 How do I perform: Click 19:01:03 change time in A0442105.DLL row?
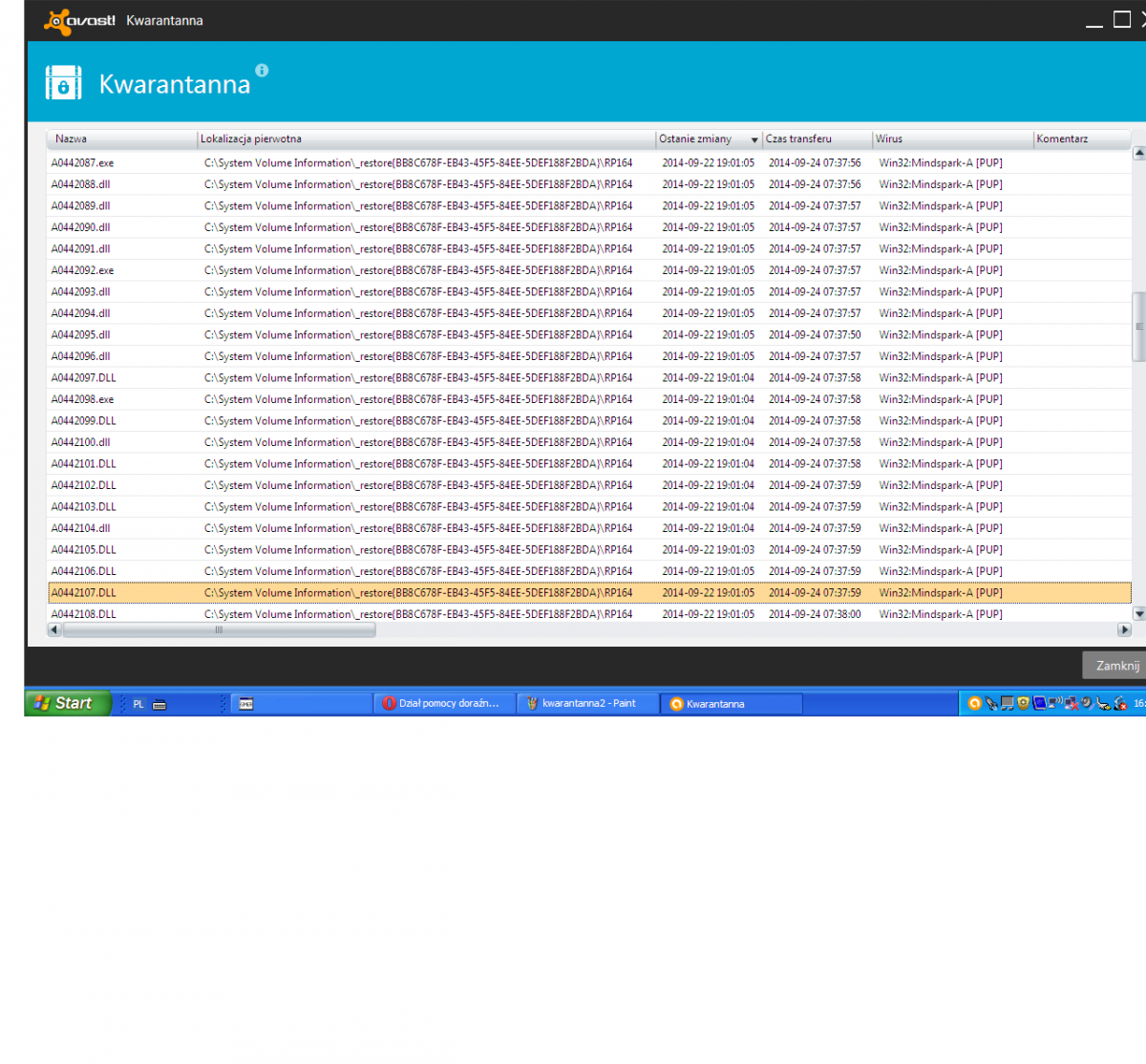708,549
